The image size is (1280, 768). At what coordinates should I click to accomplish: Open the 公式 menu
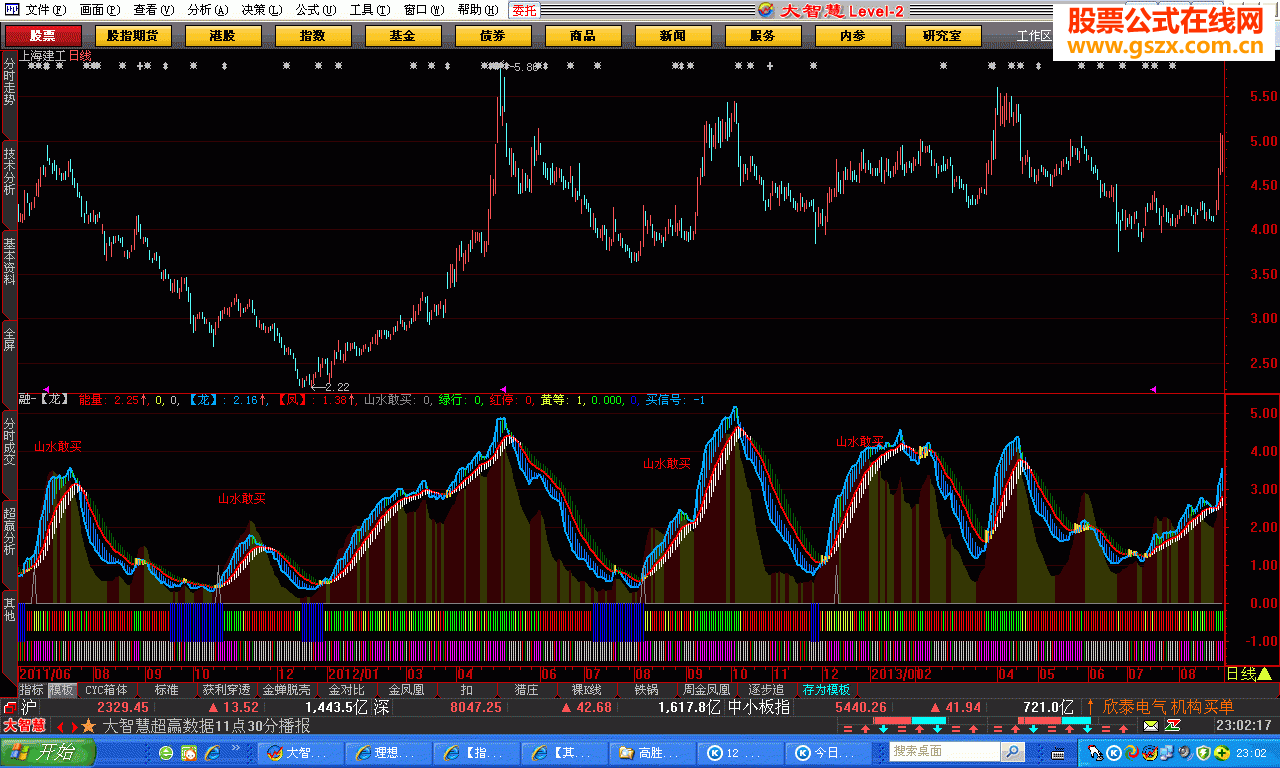pos(313,10)
